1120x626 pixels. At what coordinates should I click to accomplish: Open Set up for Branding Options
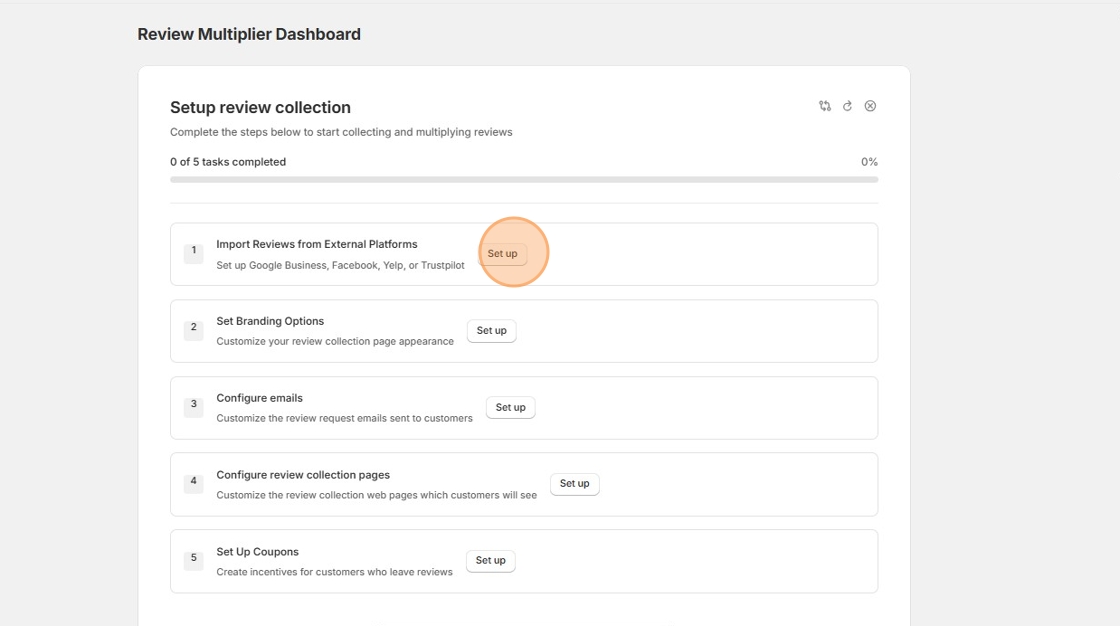click(491, 331)
